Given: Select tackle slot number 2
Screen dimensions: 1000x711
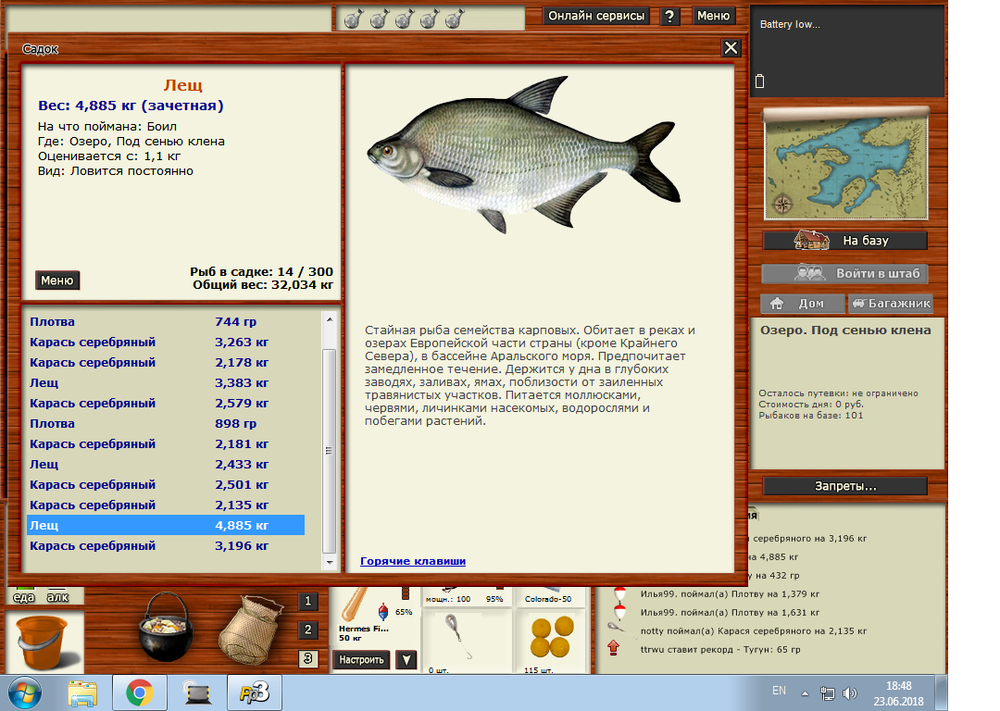Looking at the screenshot, I should pyautogui.click(x=309, y=631).
